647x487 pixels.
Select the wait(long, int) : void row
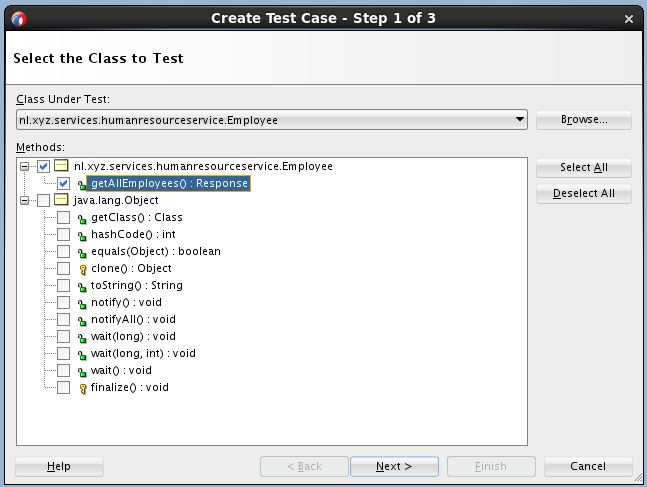tap(143, 354)
